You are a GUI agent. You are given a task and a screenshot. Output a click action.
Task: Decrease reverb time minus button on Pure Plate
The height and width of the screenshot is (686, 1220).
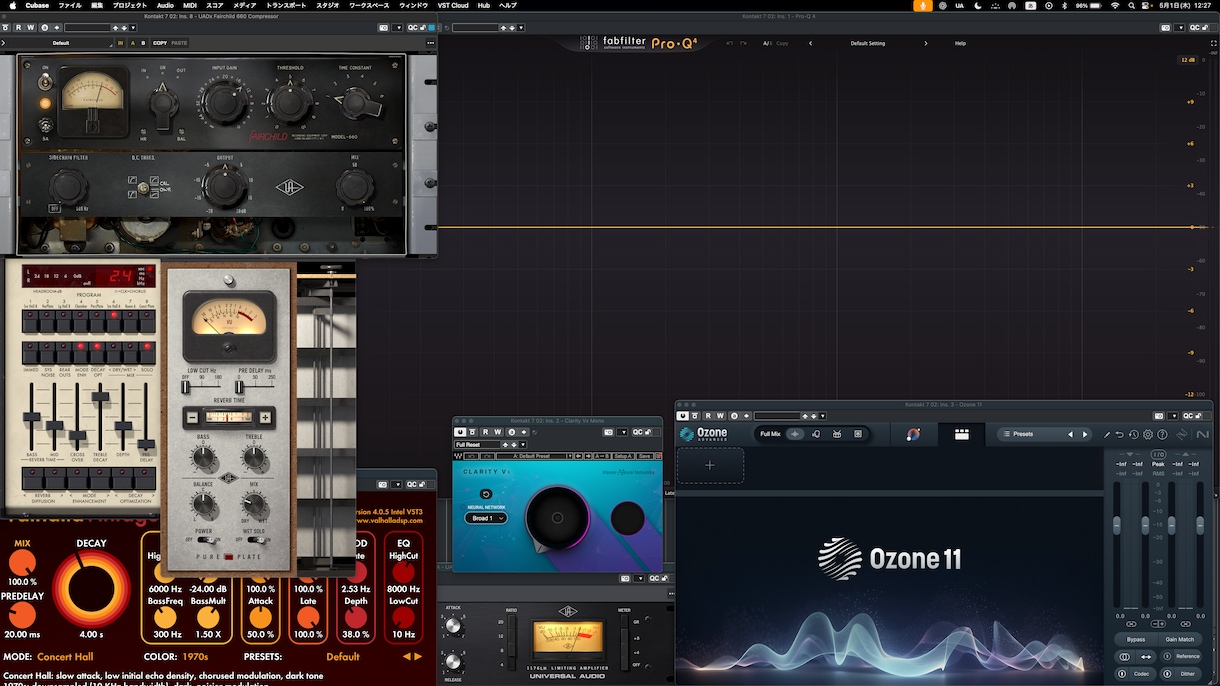coord(191,417)
